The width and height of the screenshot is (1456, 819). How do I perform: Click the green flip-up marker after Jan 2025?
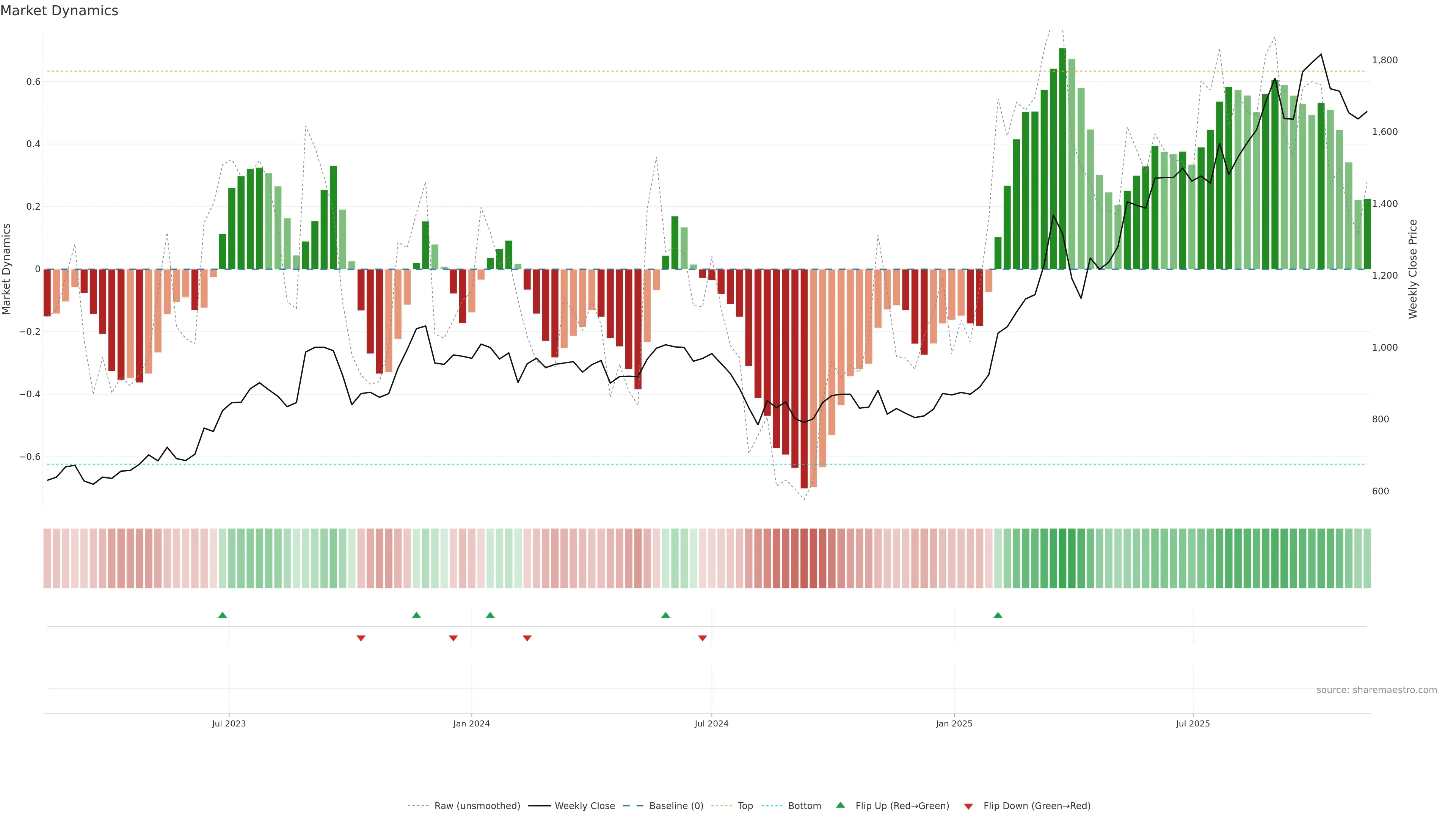998,615
